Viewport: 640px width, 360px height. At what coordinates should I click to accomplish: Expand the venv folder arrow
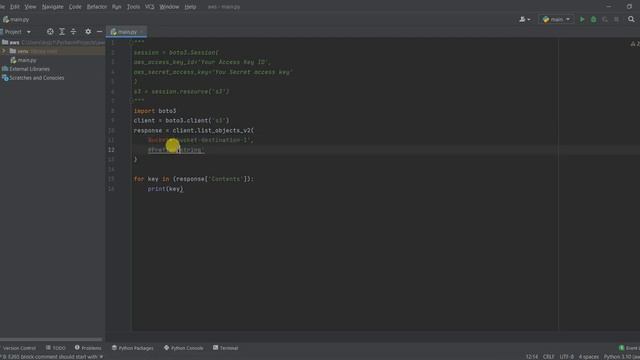4,51
